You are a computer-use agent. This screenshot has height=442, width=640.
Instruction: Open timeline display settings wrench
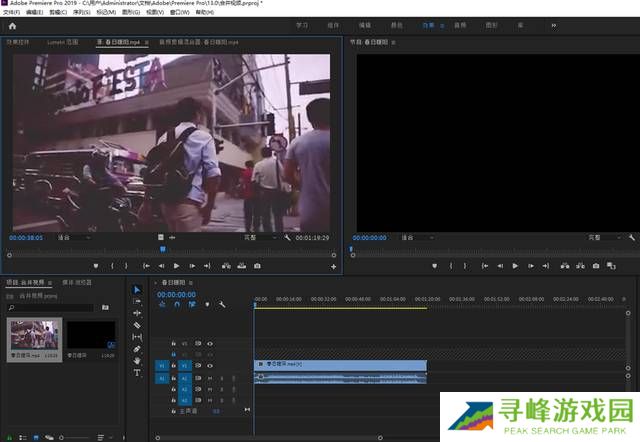point(222,304)
